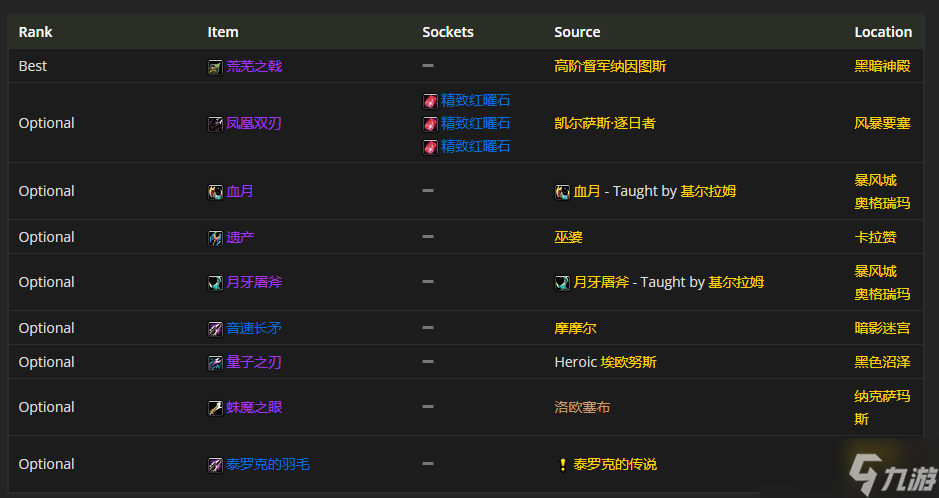Image resolution: width=939 pixels, height=498 pixels.
Task: Open the 蛛魔之眼 item link
Action: coord(254,407)
